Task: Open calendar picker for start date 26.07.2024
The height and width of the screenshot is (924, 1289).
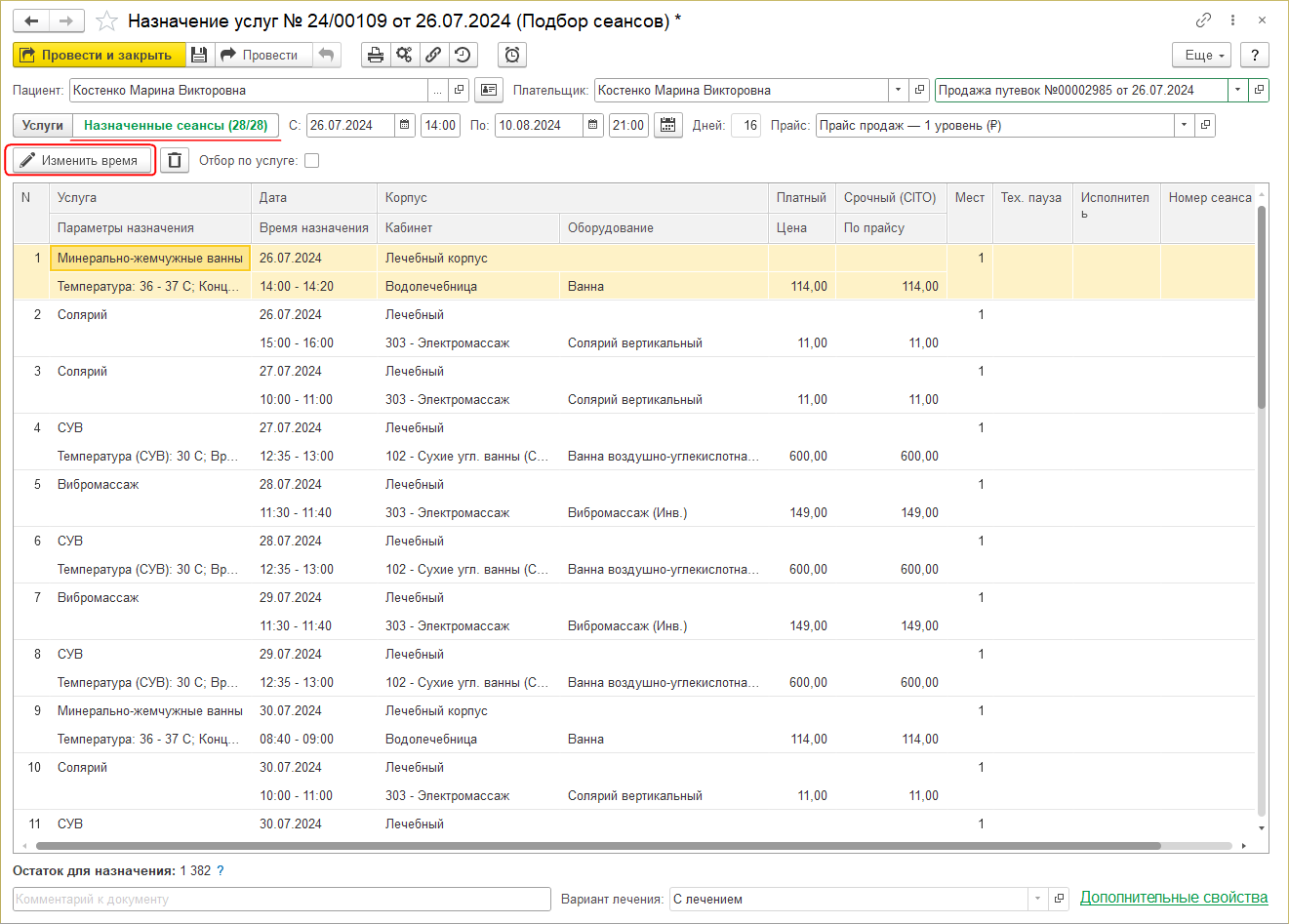Action: [405, 125]
